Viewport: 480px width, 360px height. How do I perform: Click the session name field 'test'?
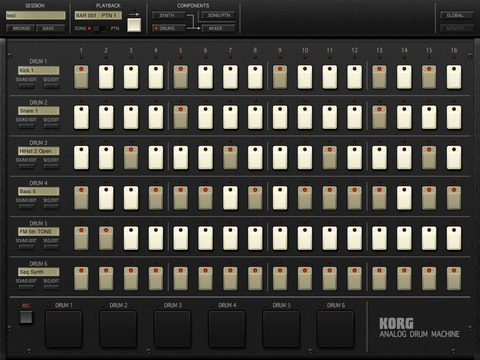pos(36,15)
